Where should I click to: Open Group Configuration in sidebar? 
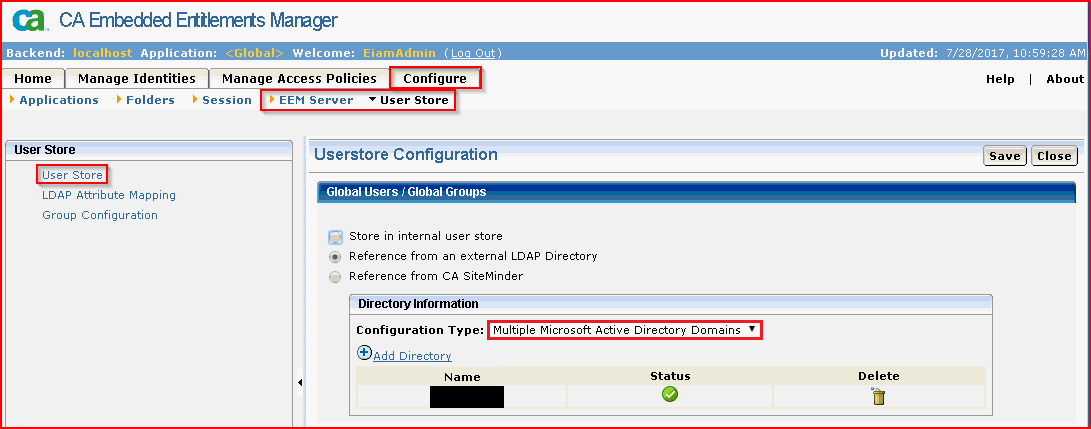[100, 215]
